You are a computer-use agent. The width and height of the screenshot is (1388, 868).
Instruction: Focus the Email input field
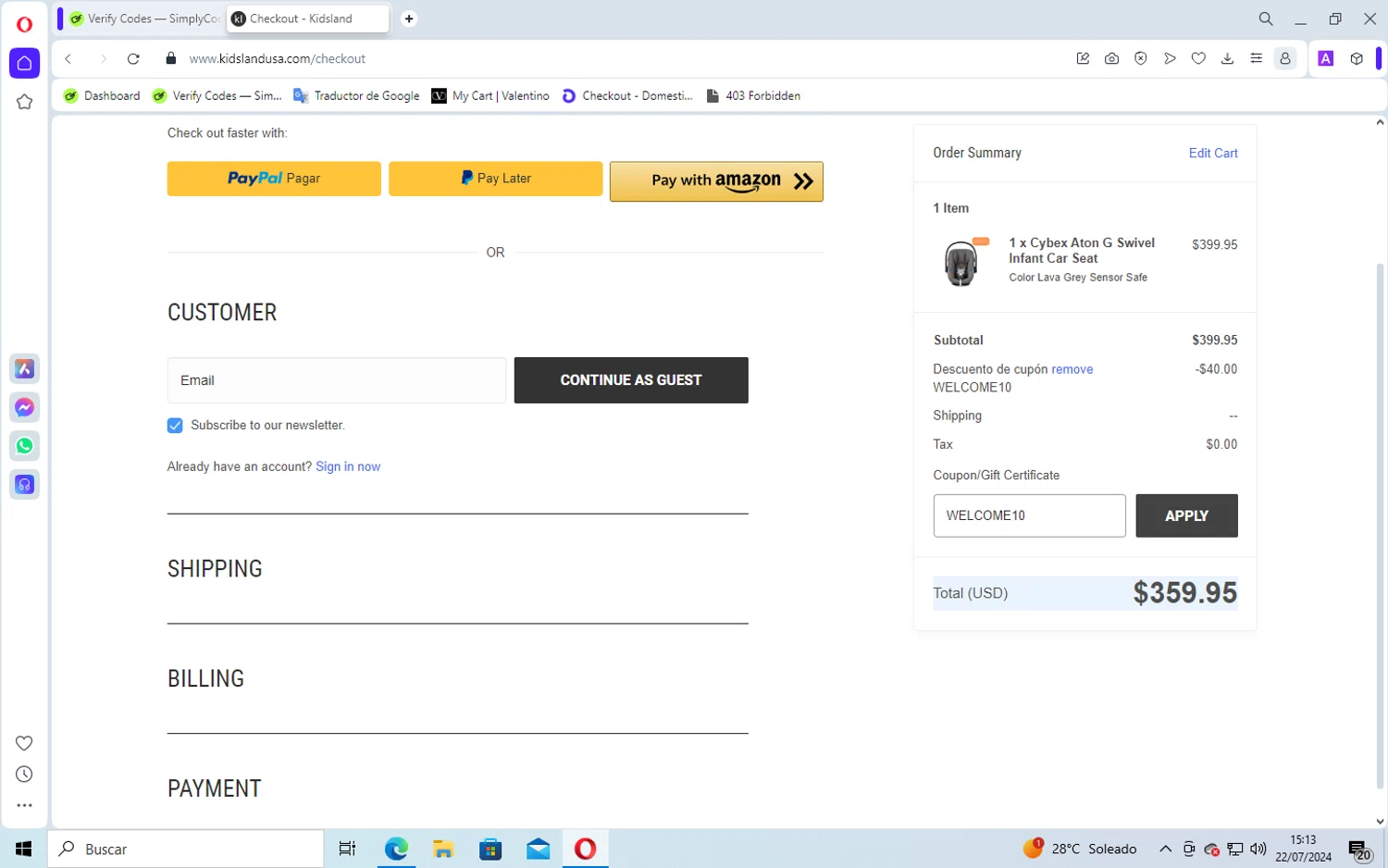coord(337,380)
